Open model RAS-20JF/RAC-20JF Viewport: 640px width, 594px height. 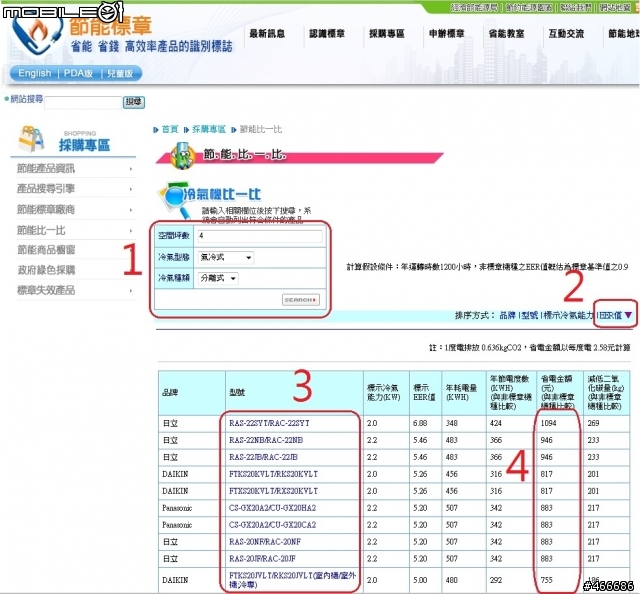click(x=262, y=558)
